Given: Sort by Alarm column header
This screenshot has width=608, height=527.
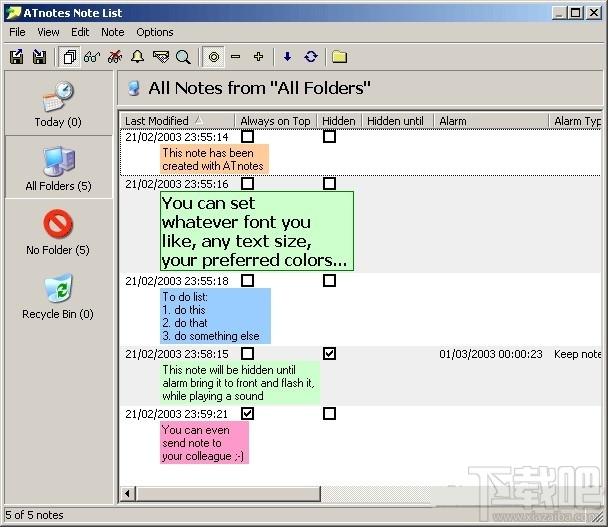Looking at the screenshot, I should click(x=491, y=121).
